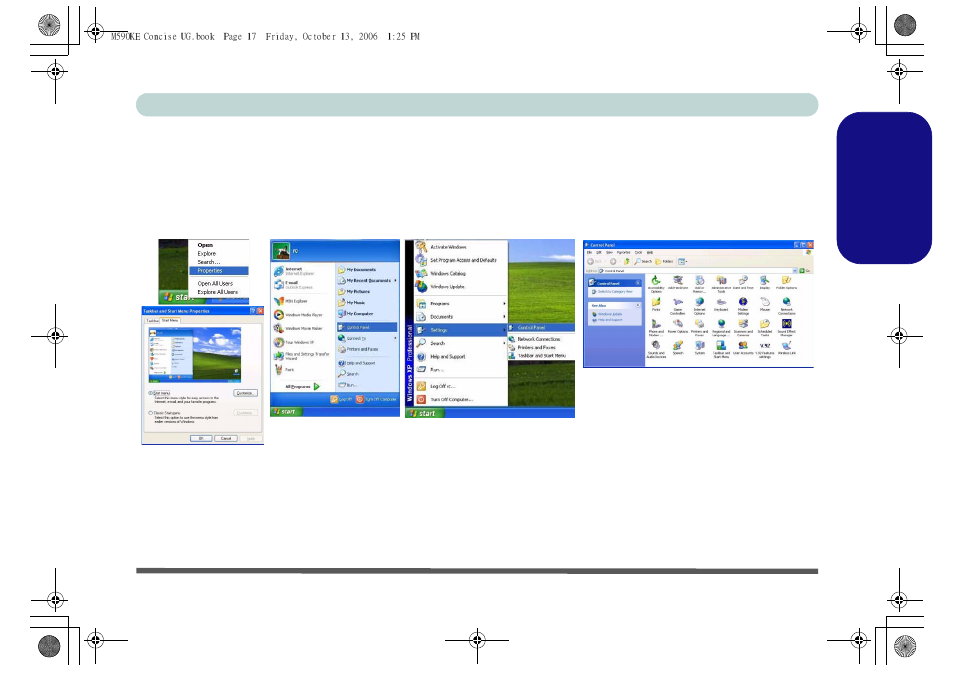954x673 pixels.
Task: Open Administrative Tools icon in Control Panel
Action: (721, 283)
